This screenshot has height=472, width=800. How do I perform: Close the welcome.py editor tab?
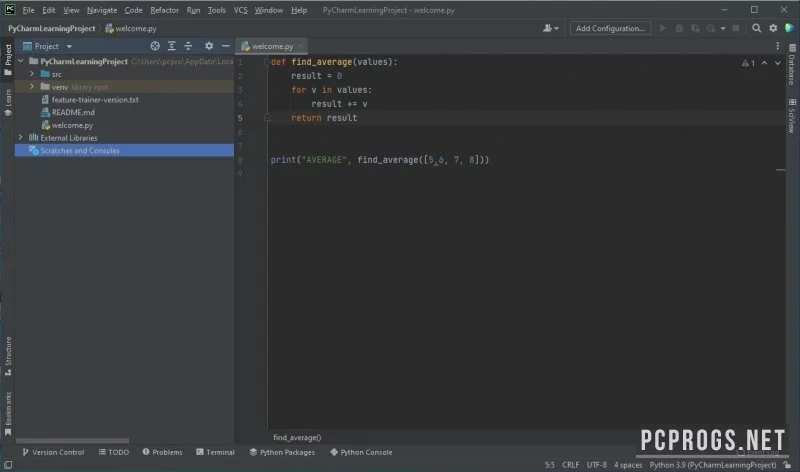301,46
